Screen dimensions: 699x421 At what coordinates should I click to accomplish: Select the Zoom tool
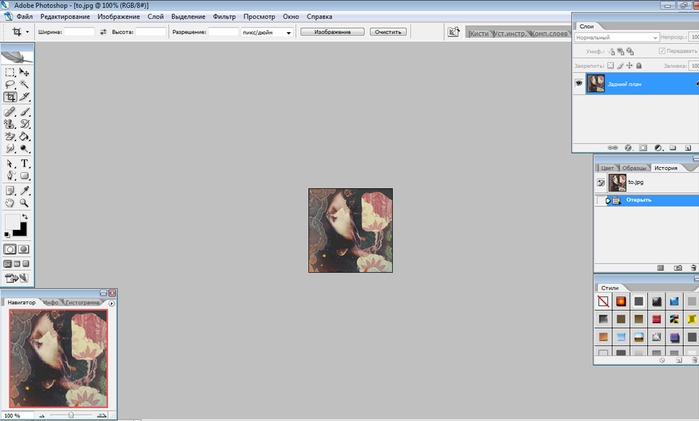[x=24, y=203]
